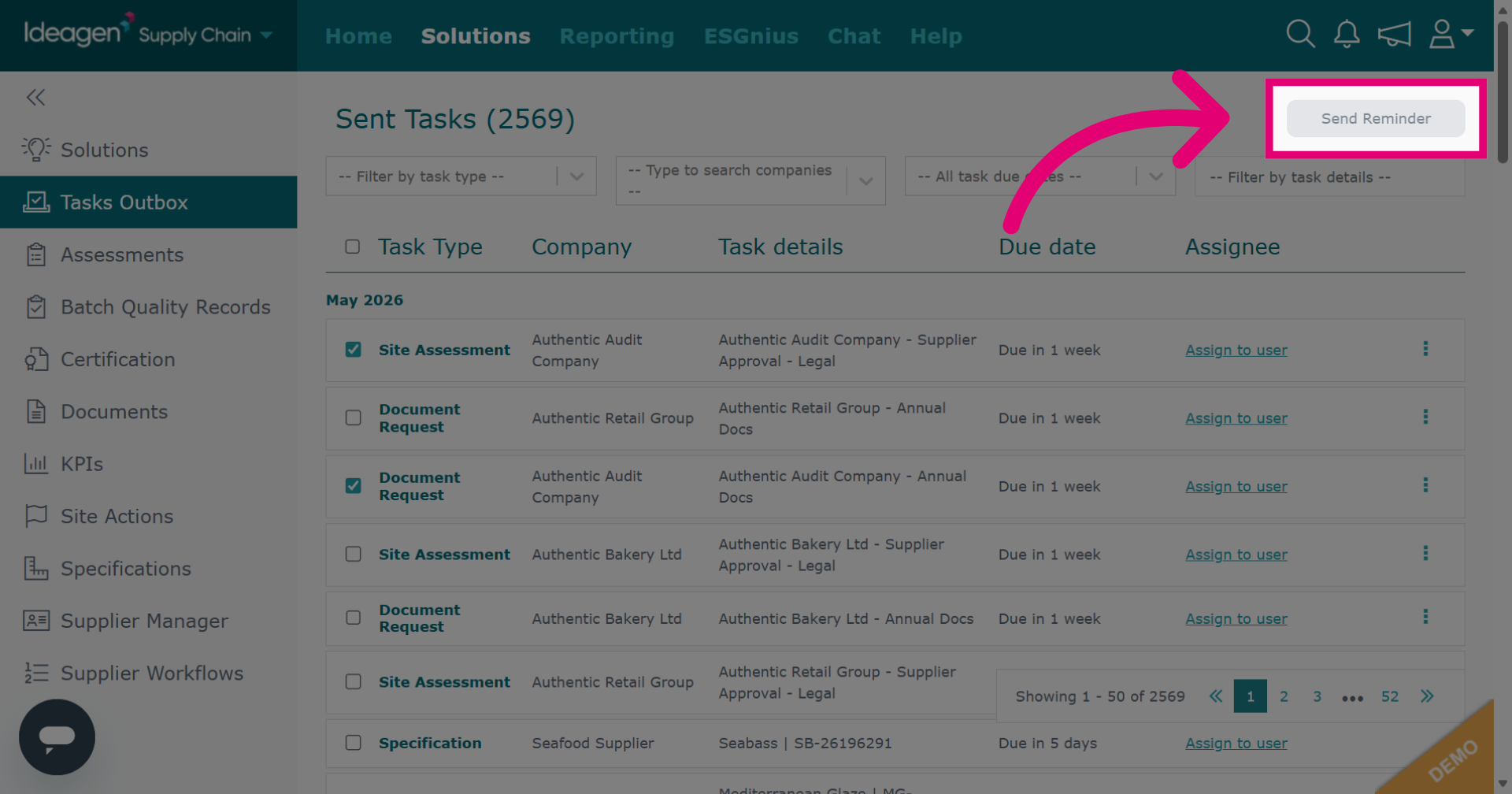Click the Site Actions flag icon

point(35,516)
